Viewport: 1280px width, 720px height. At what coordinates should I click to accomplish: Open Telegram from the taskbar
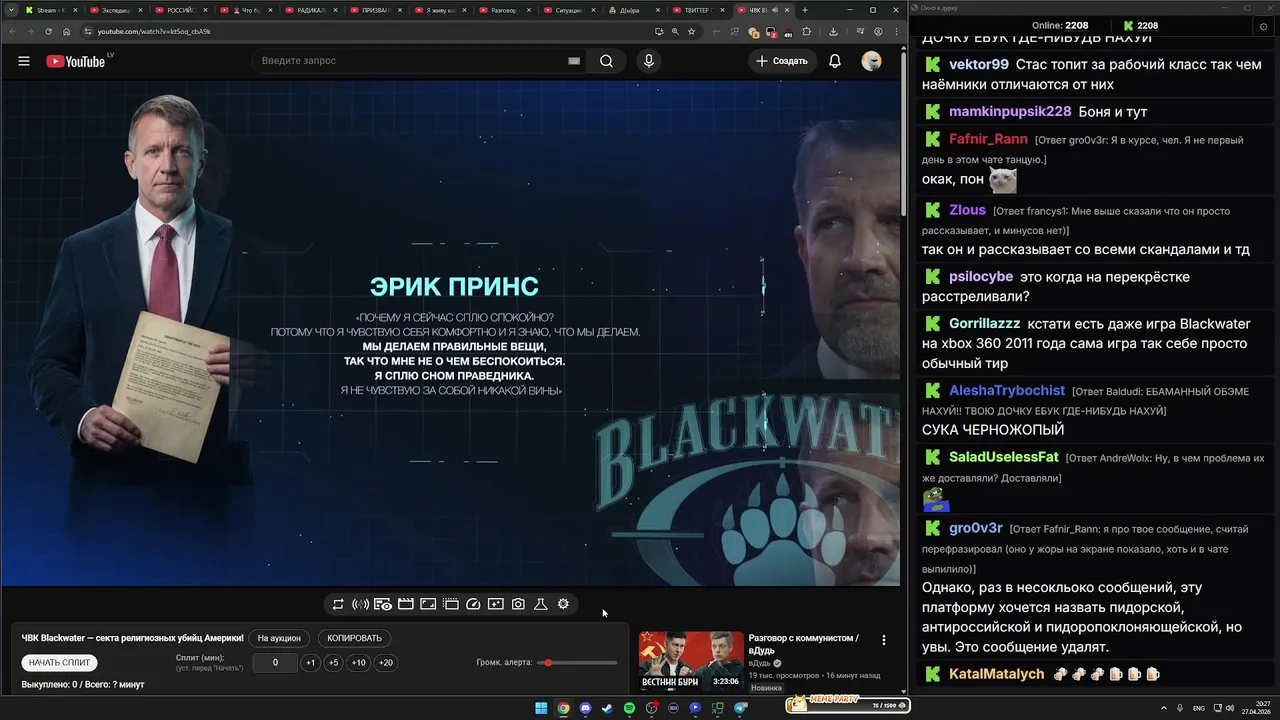click(741, 708)
